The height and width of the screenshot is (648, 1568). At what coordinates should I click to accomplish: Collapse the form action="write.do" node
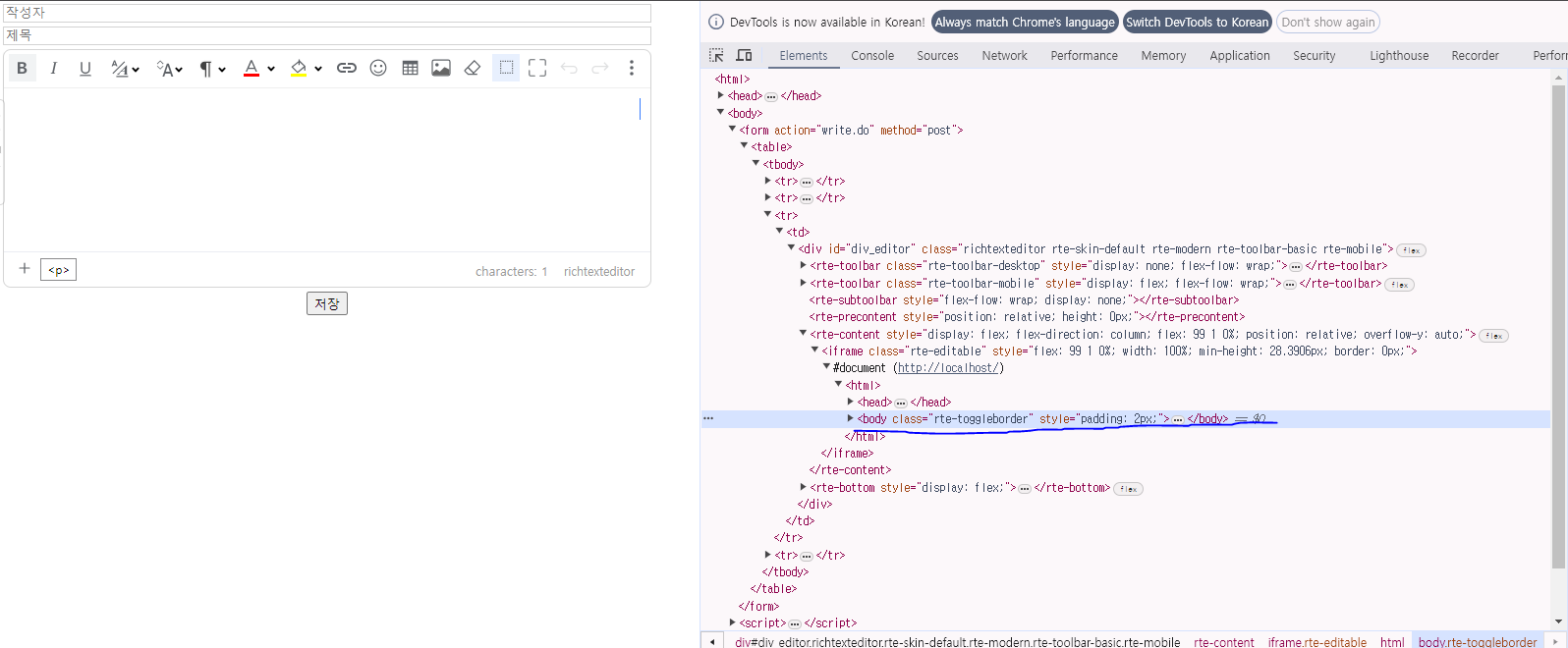732,130
